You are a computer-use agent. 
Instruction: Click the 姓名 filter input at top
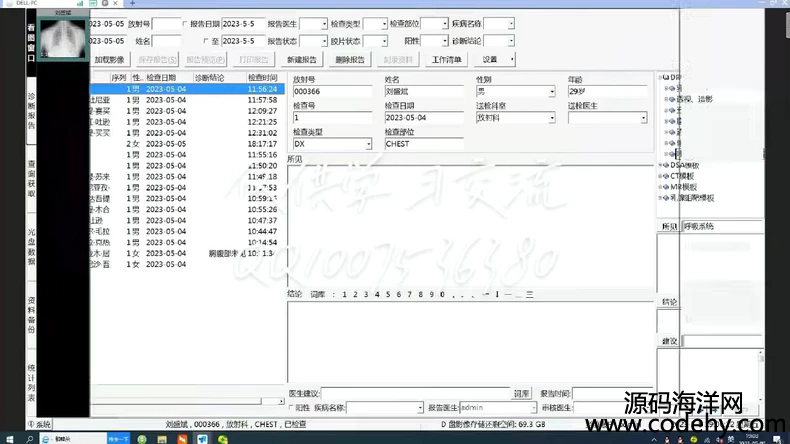pyautogui.click(x=166, y=41)
